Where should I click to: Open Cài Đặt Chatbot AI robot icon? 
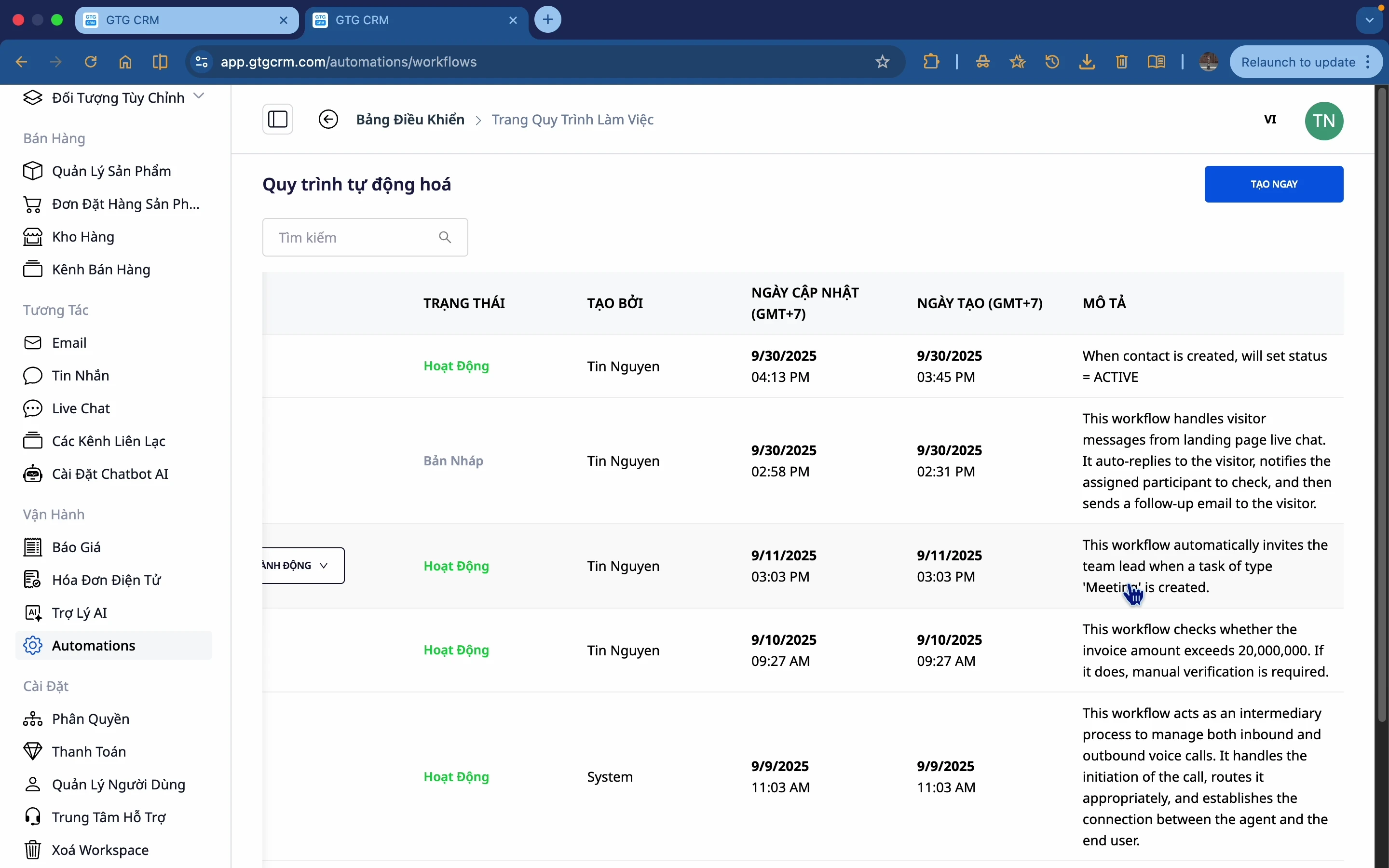(x=33, y=474)
